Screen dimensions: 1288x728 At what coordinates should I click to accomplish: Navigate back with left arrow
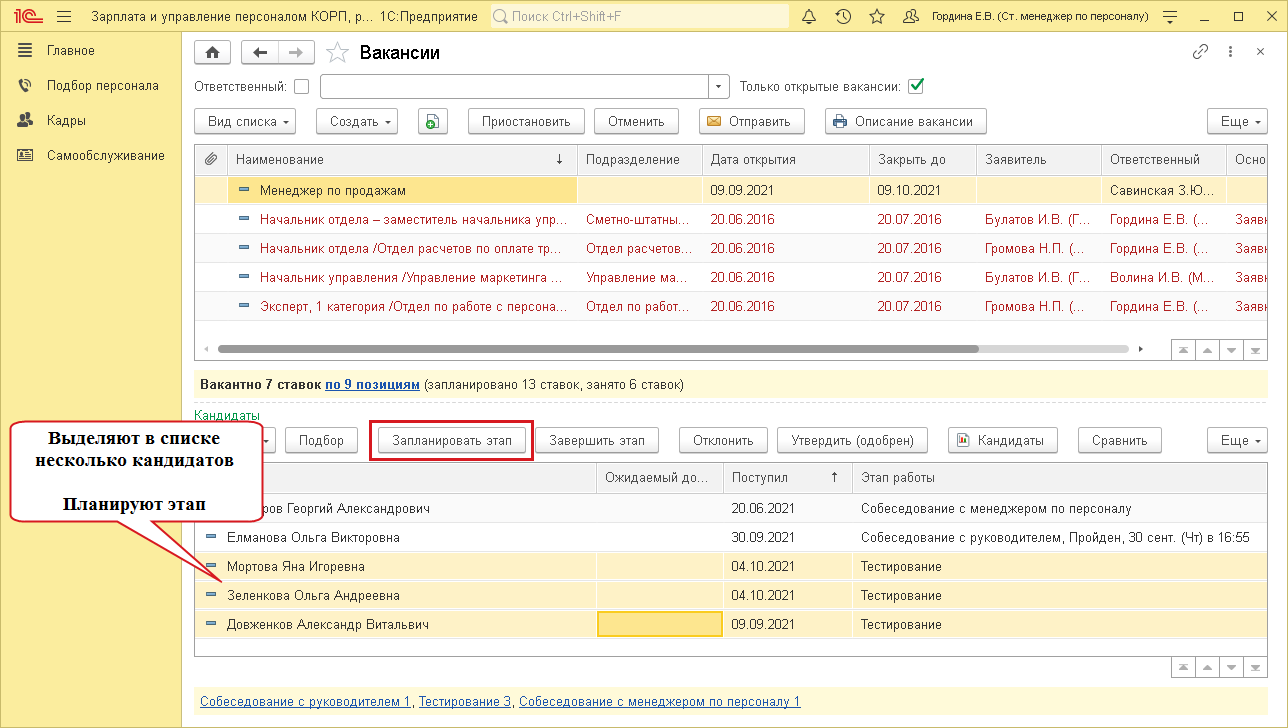click(261, 53)
